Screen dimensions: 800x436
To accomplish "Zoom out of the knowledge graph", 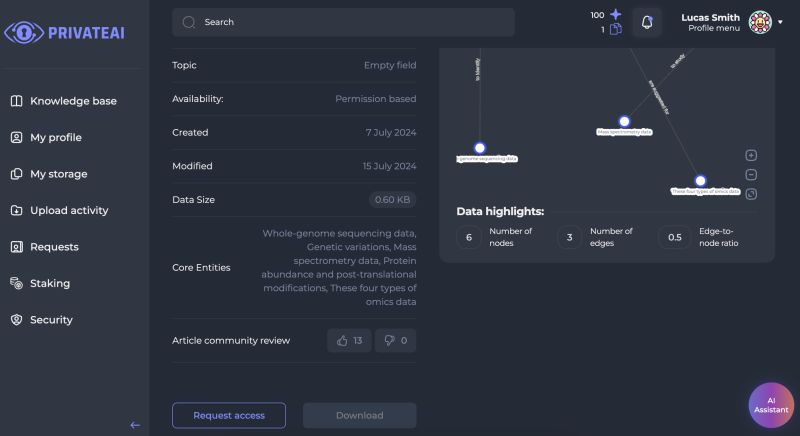I will pyautogui.click(x=751, y=174).
